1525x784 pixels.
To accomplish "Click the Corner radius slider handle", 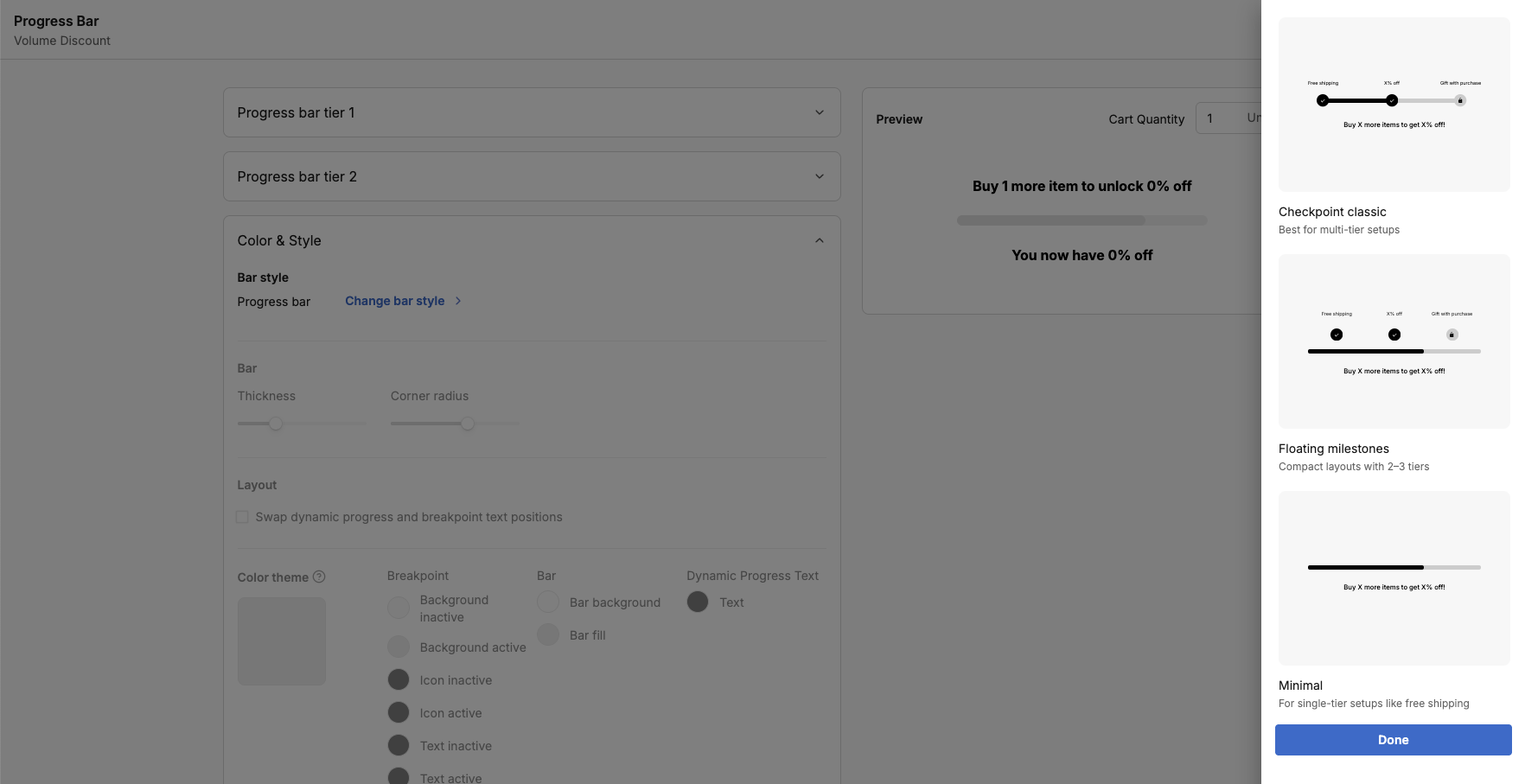I will [x=468, y=424].
